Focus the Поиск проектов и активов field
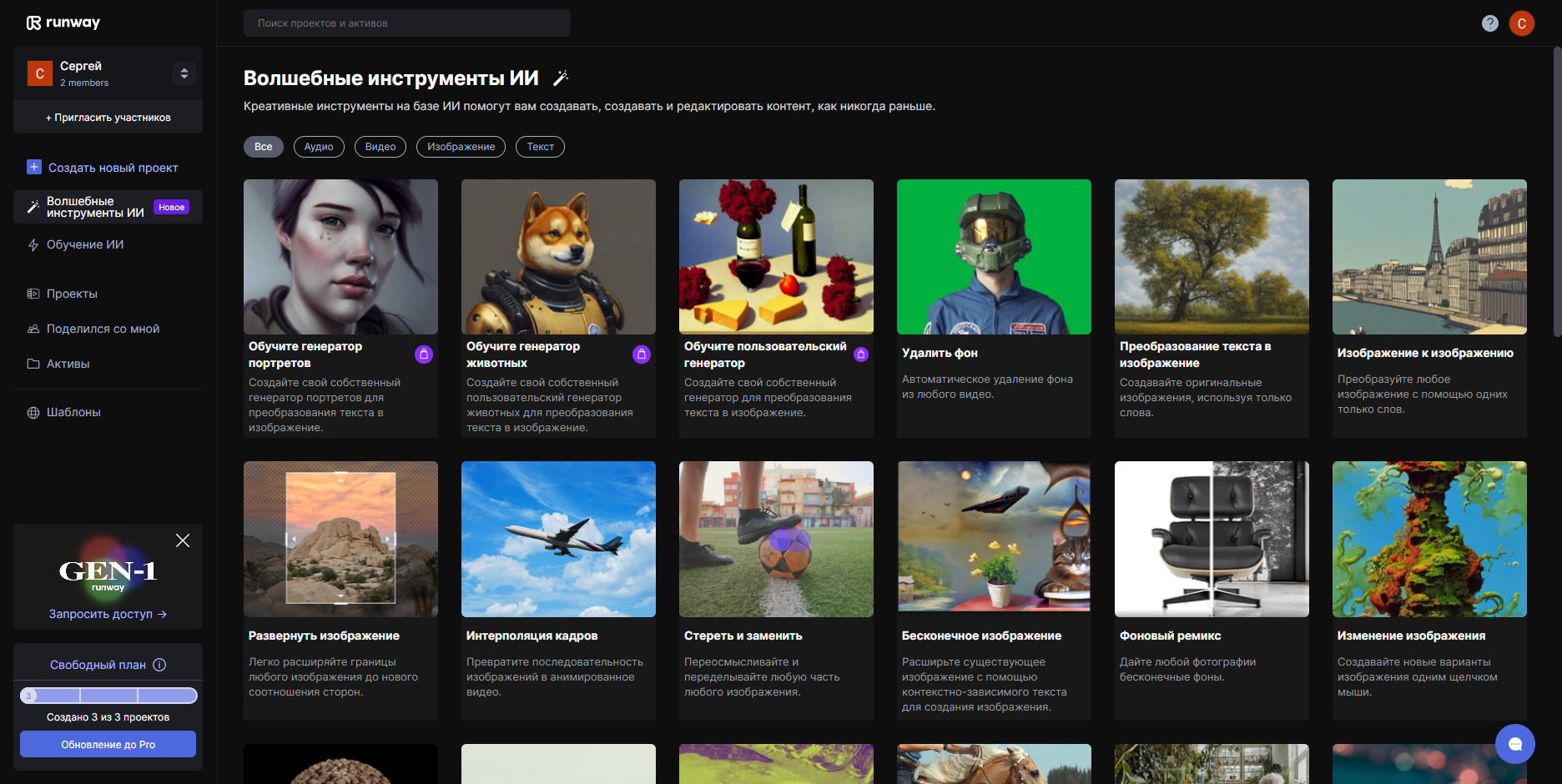 tap(406, 23)
